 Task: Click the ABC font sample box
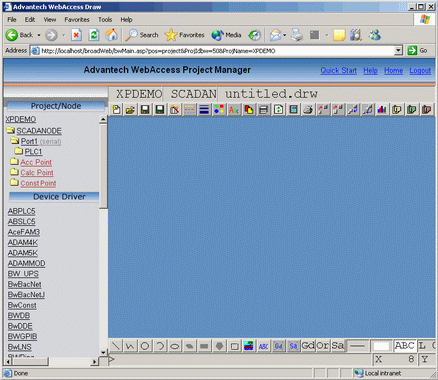coord(404,346)
